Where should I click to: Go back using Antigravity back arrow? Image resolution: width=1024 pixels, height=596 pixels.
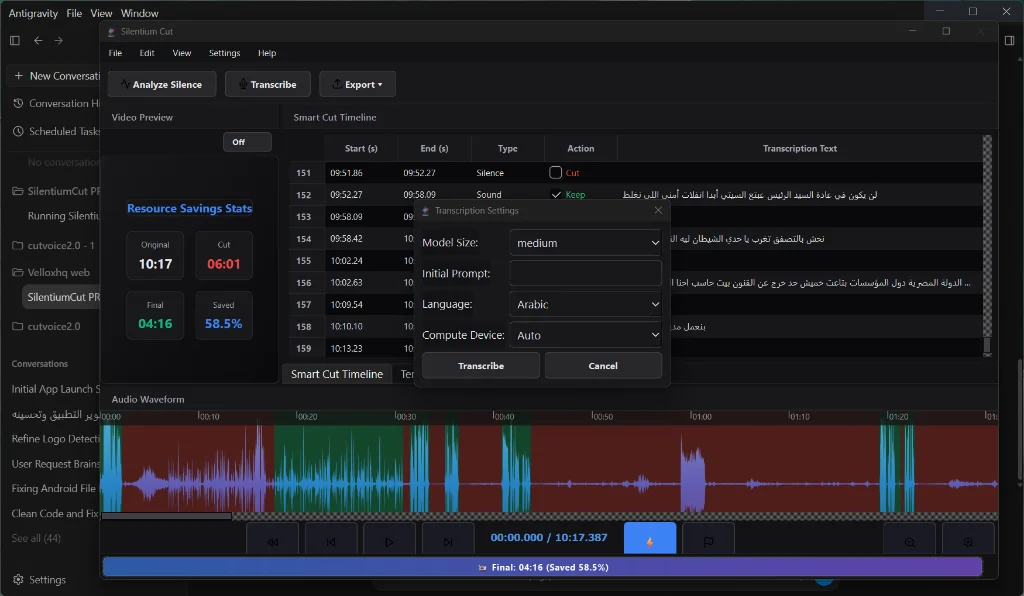38,40
